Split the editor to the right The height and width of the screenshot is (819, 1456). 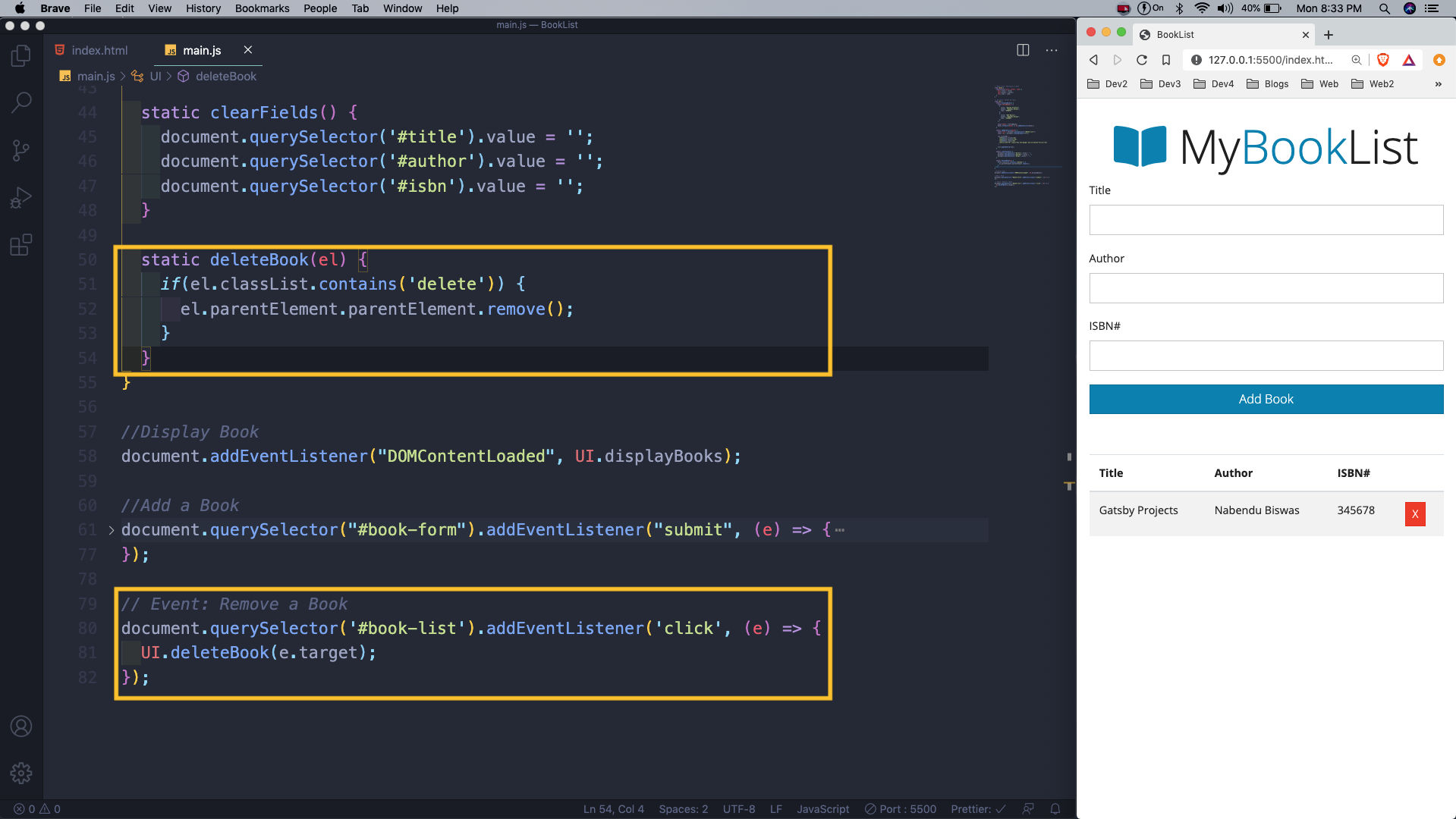pos(1023,50)
